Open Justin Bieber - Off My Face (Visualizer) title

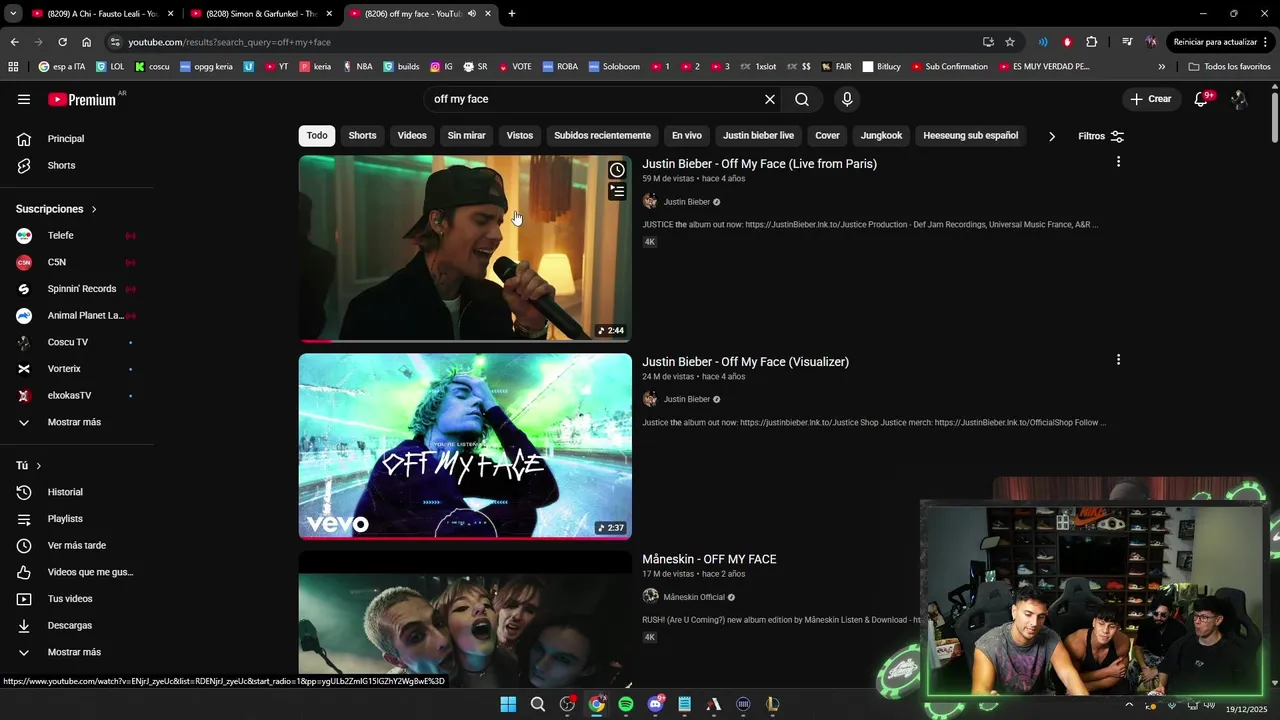tap(745, 362)
